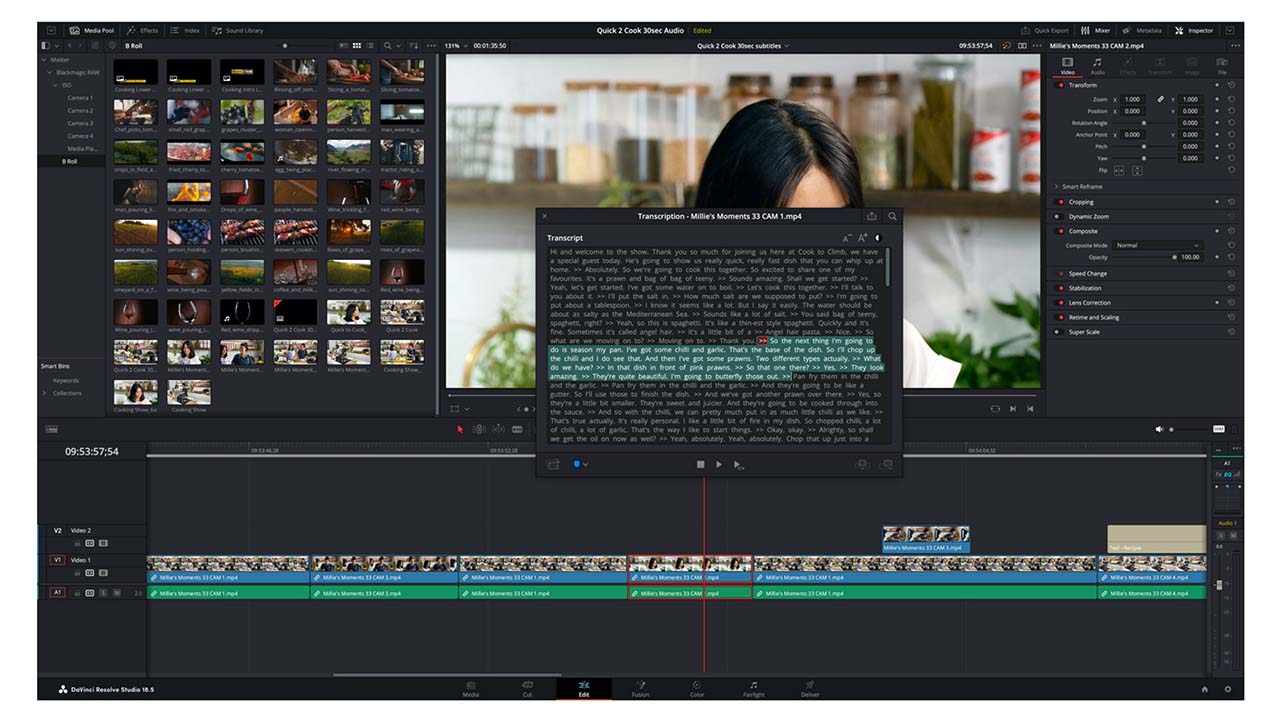Open the audio Mixer

coord(1096,30)
